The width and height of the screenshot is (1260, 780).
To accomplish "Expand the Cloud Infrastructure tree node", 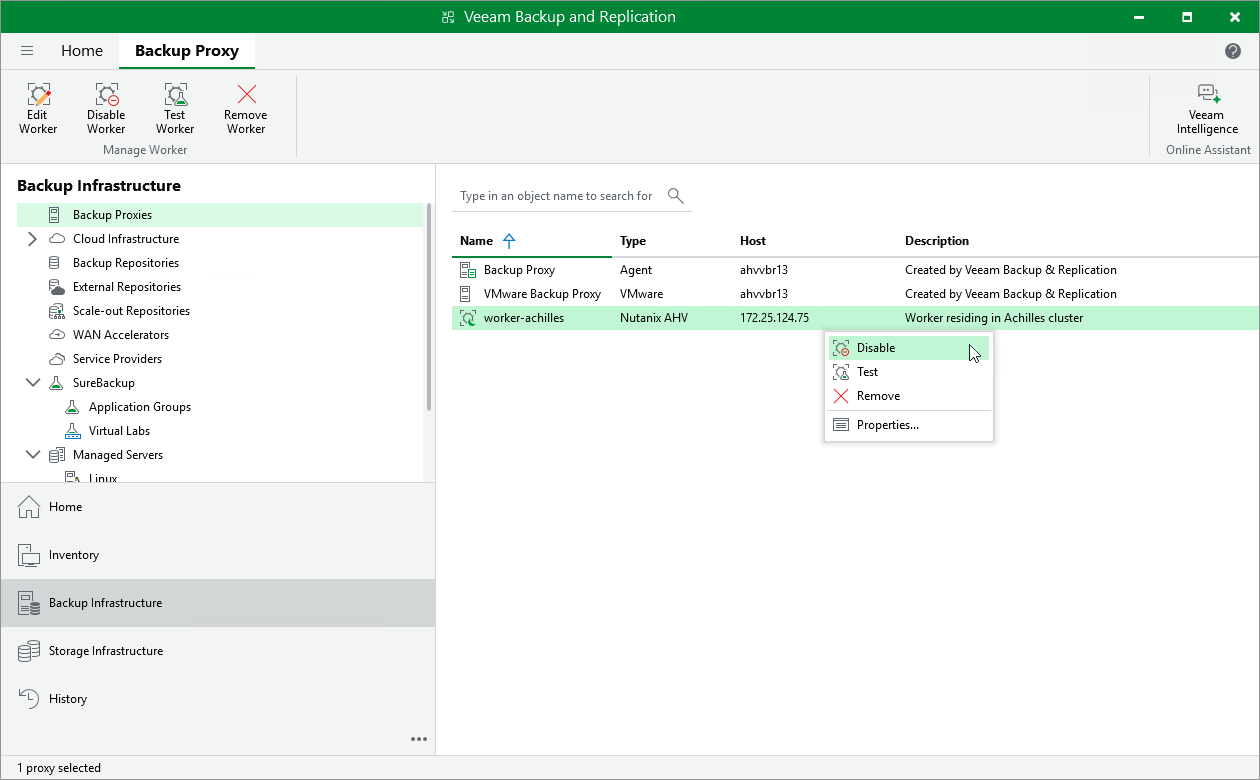I will coord(31,239).
